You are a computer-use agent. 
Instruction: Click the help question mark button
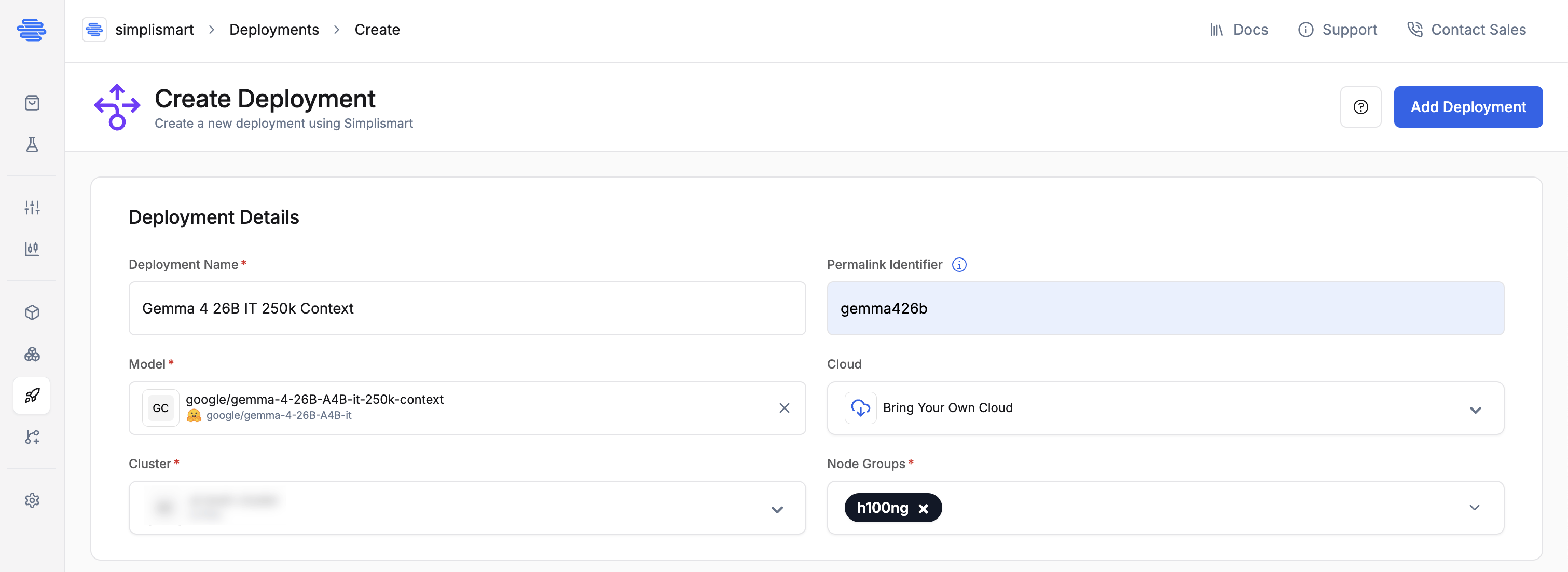[1360, 107]
